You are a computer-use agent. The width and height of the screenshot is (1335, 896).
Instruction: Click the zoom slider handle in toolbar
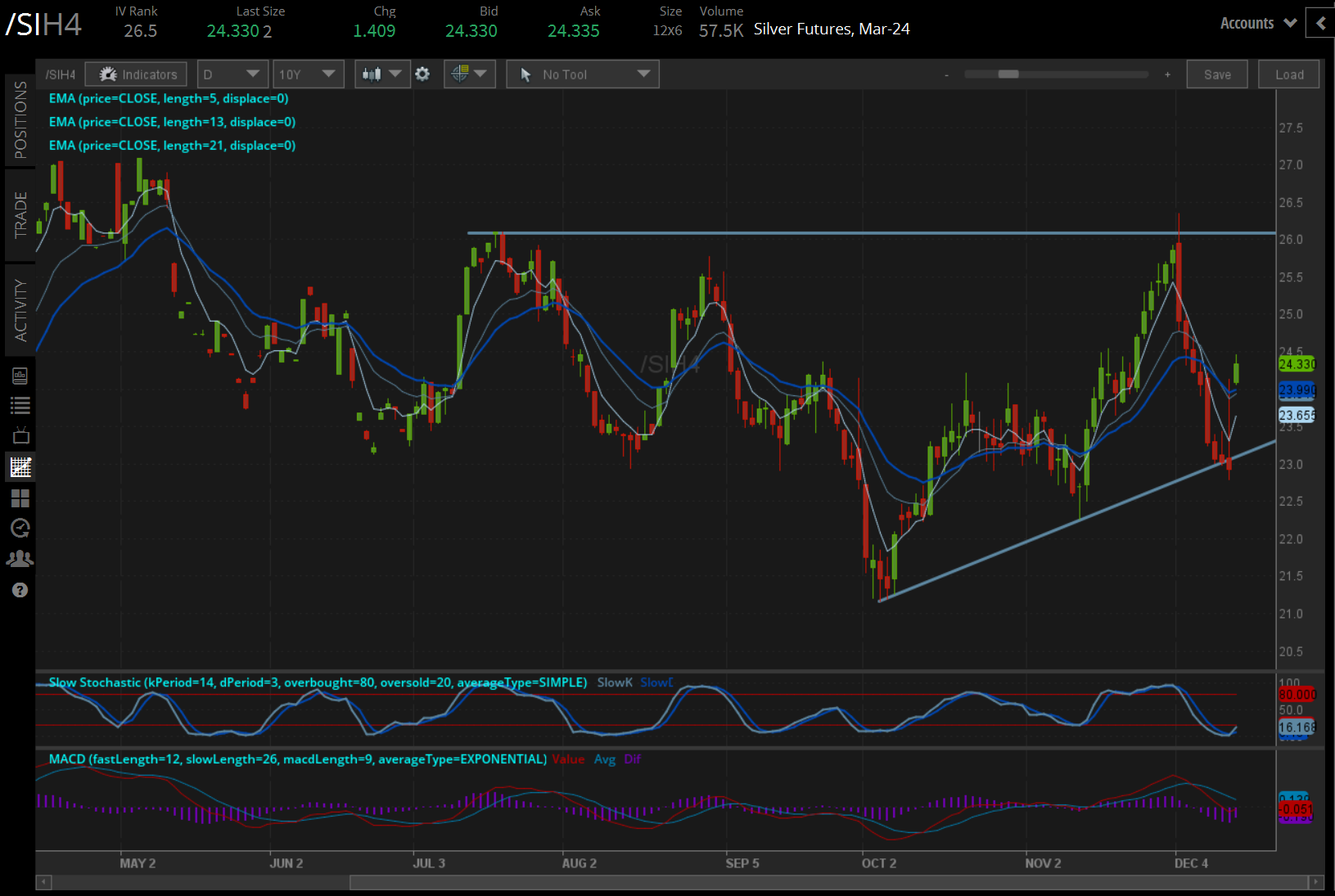[x=1008, y=74]
